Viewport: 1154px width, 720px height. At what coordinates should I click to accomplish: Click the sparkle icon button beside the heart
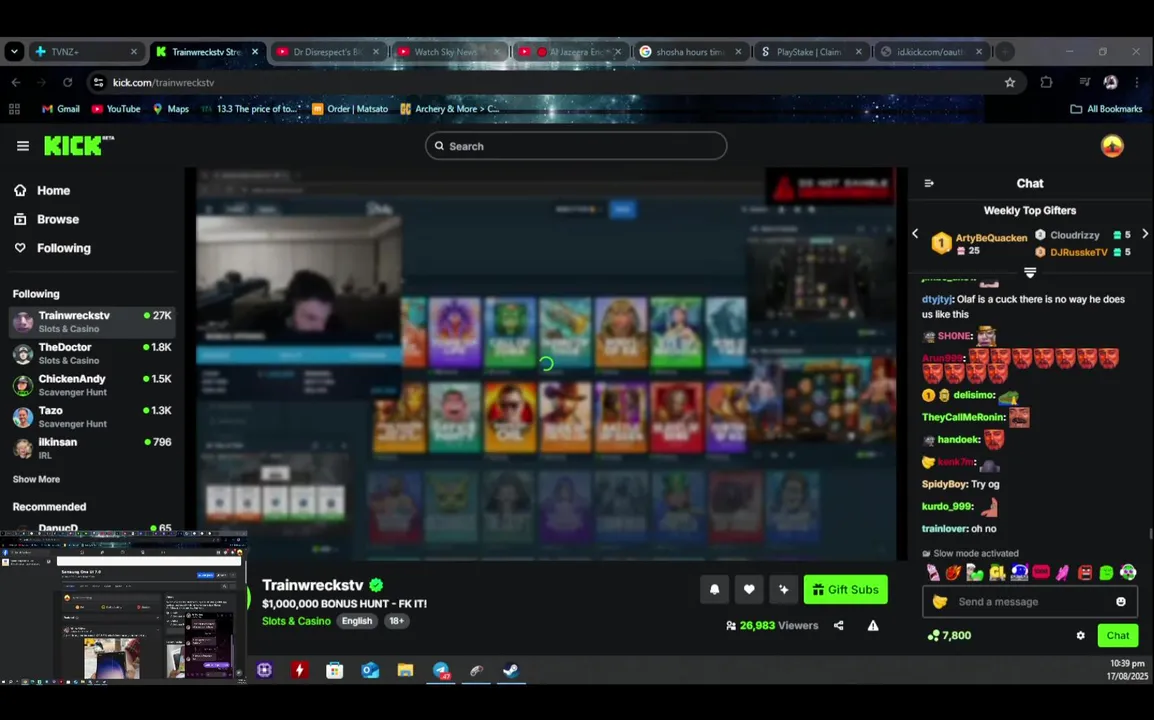point(784,590)
